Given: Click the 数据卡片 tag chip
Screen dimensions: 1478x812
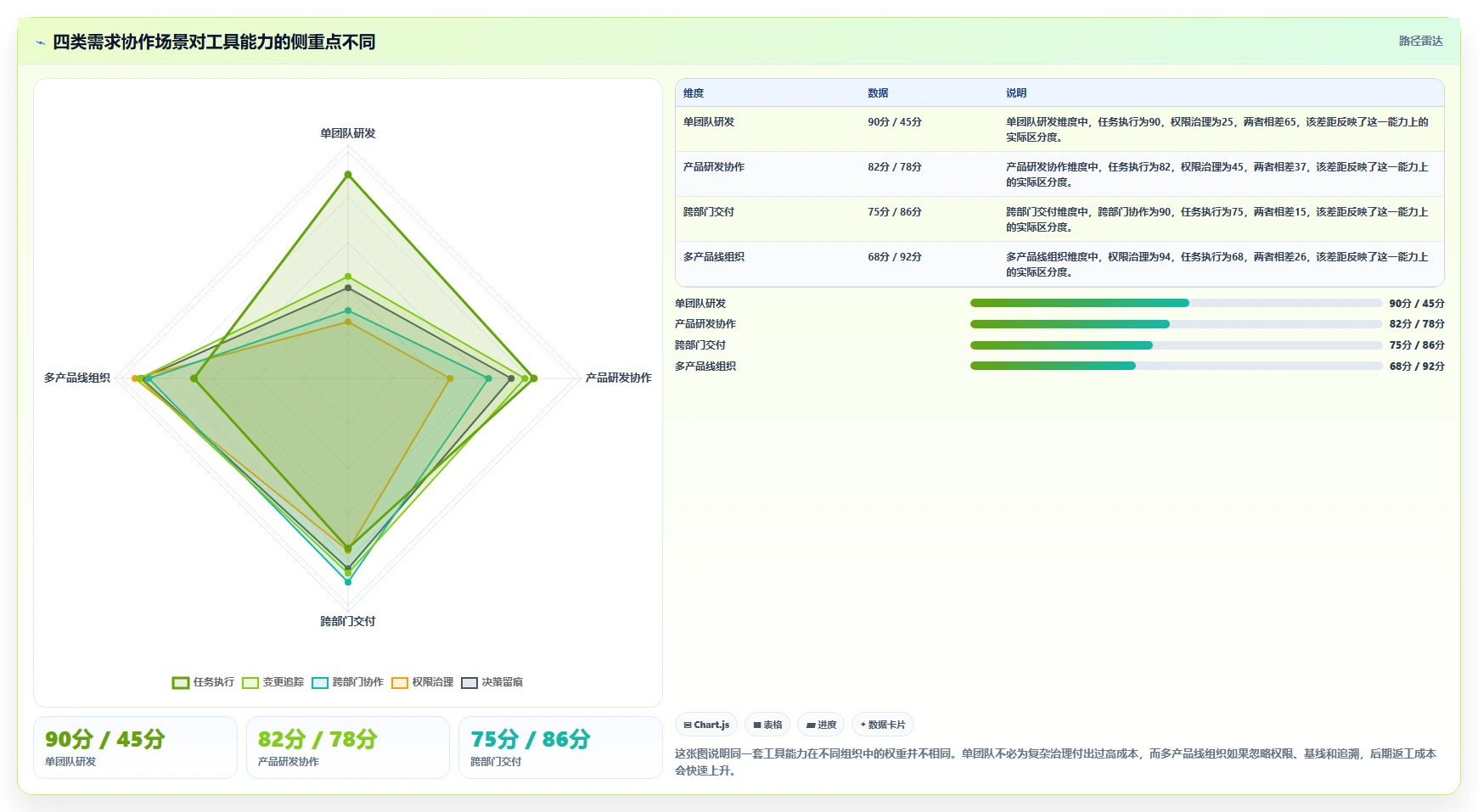Looking at the screenshot, I should point(883,725).
